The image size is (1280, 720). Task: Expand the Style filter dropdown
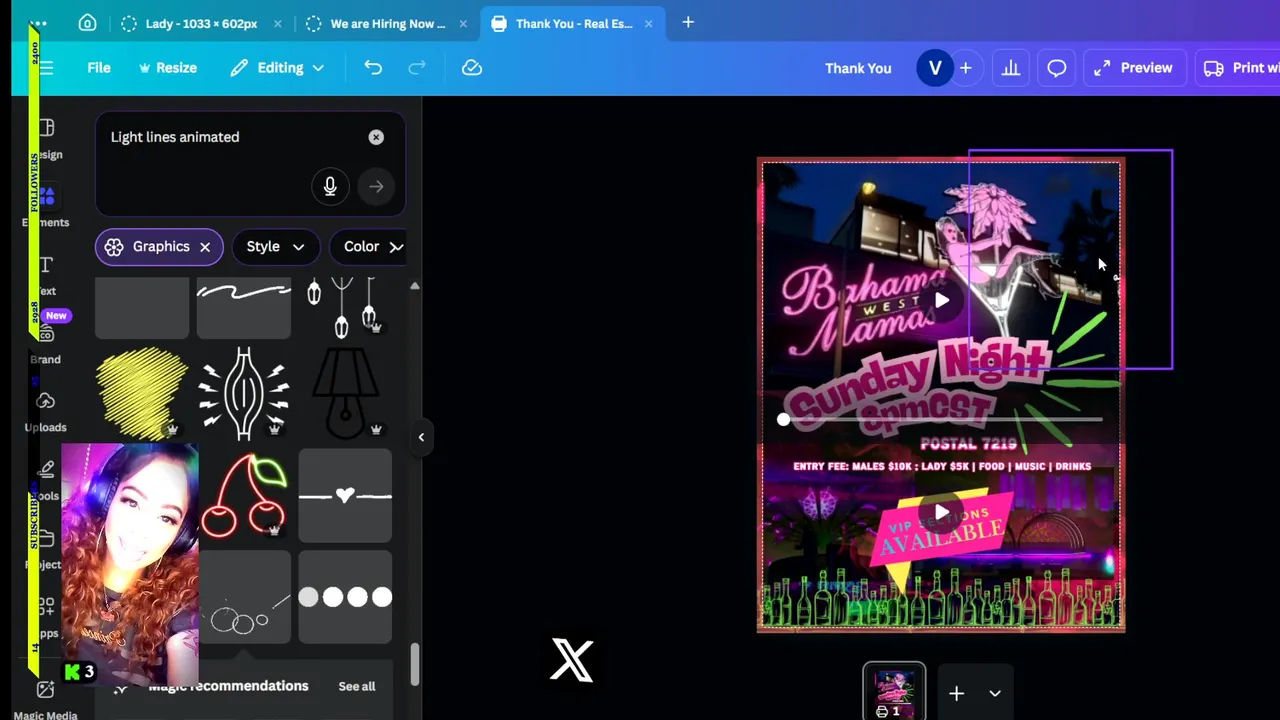tap(275, 247)
